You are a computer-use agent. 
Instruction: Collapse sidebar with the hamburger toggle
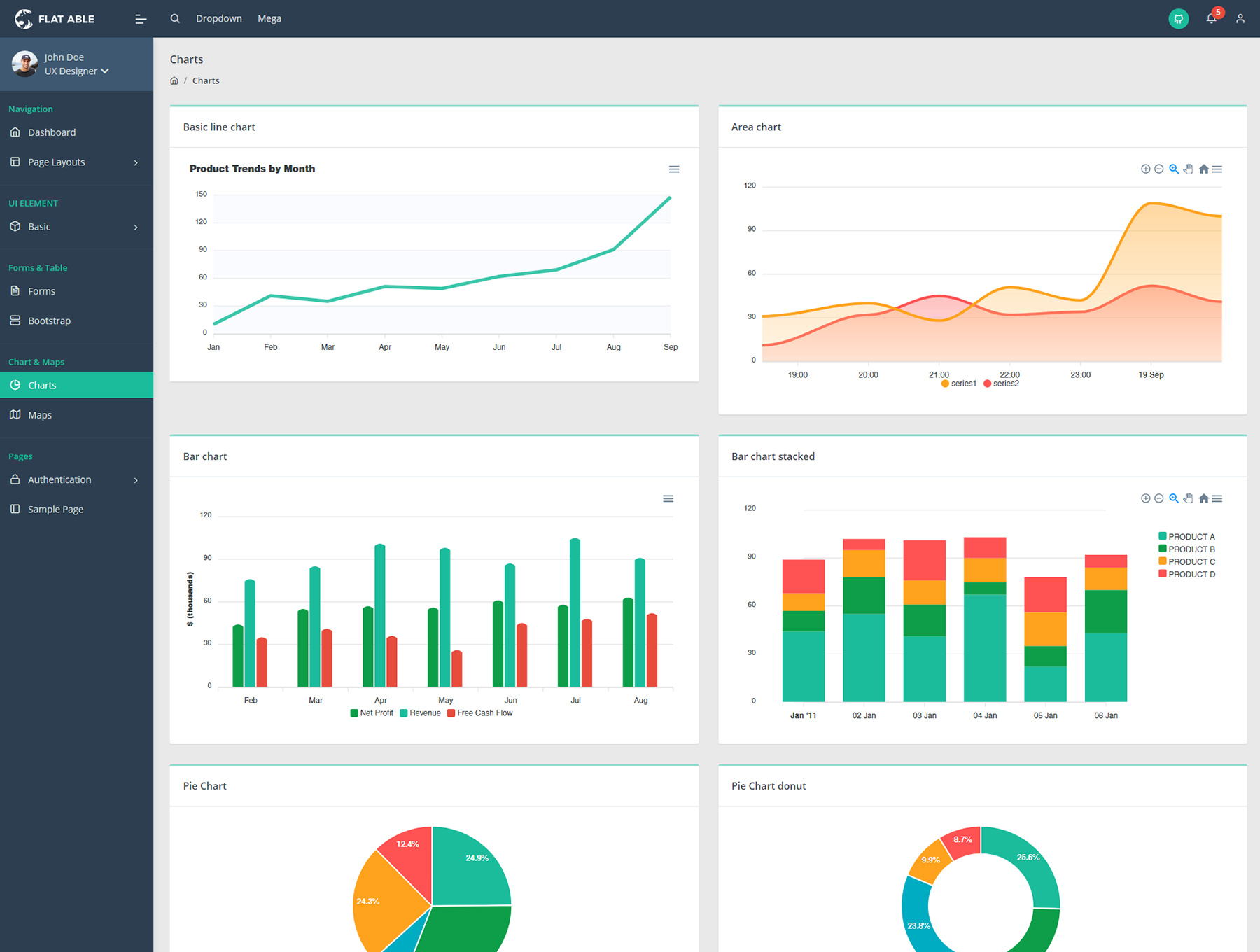[141, 19]
